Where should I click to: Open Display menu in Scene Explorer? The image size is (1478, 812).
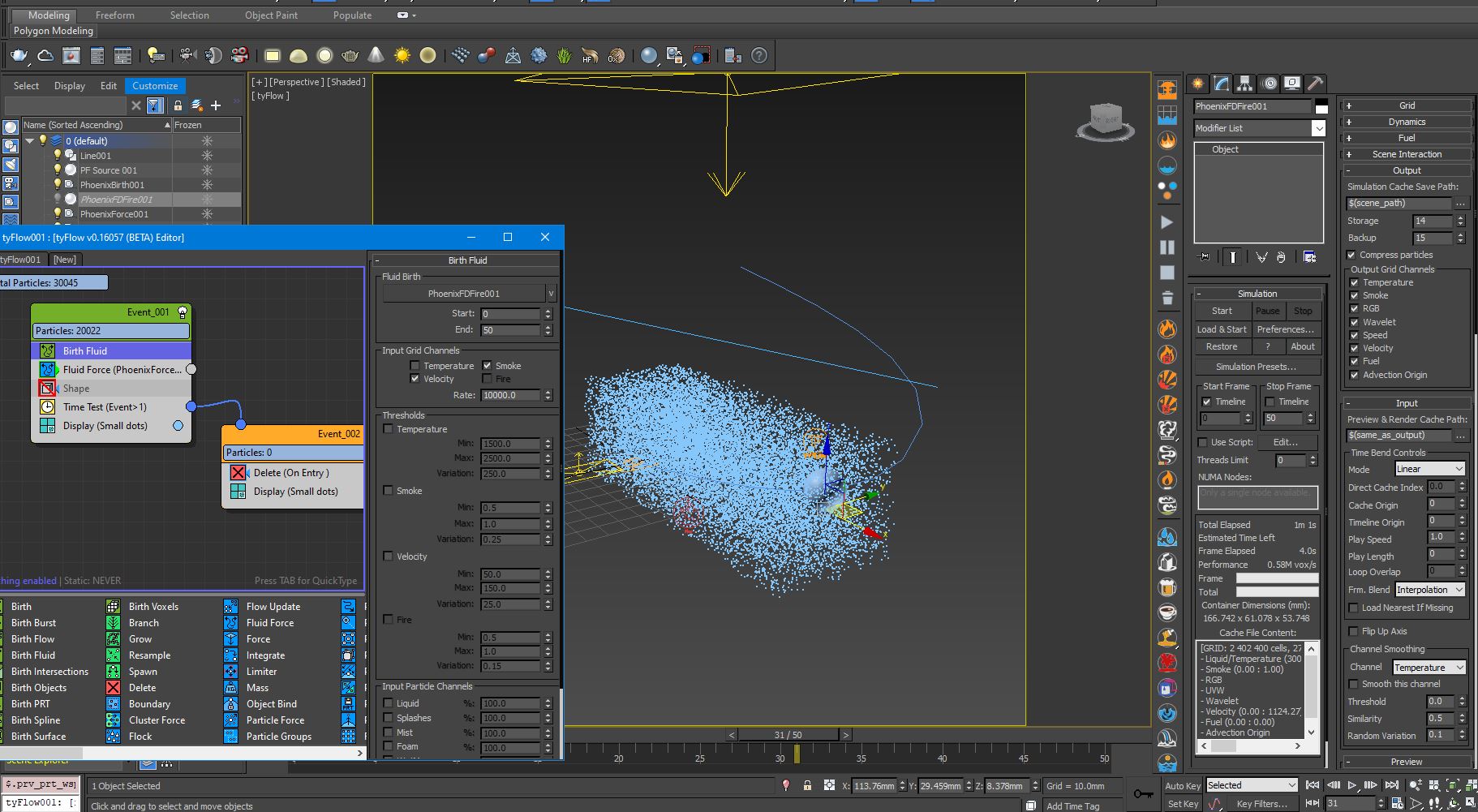(70, 86)
